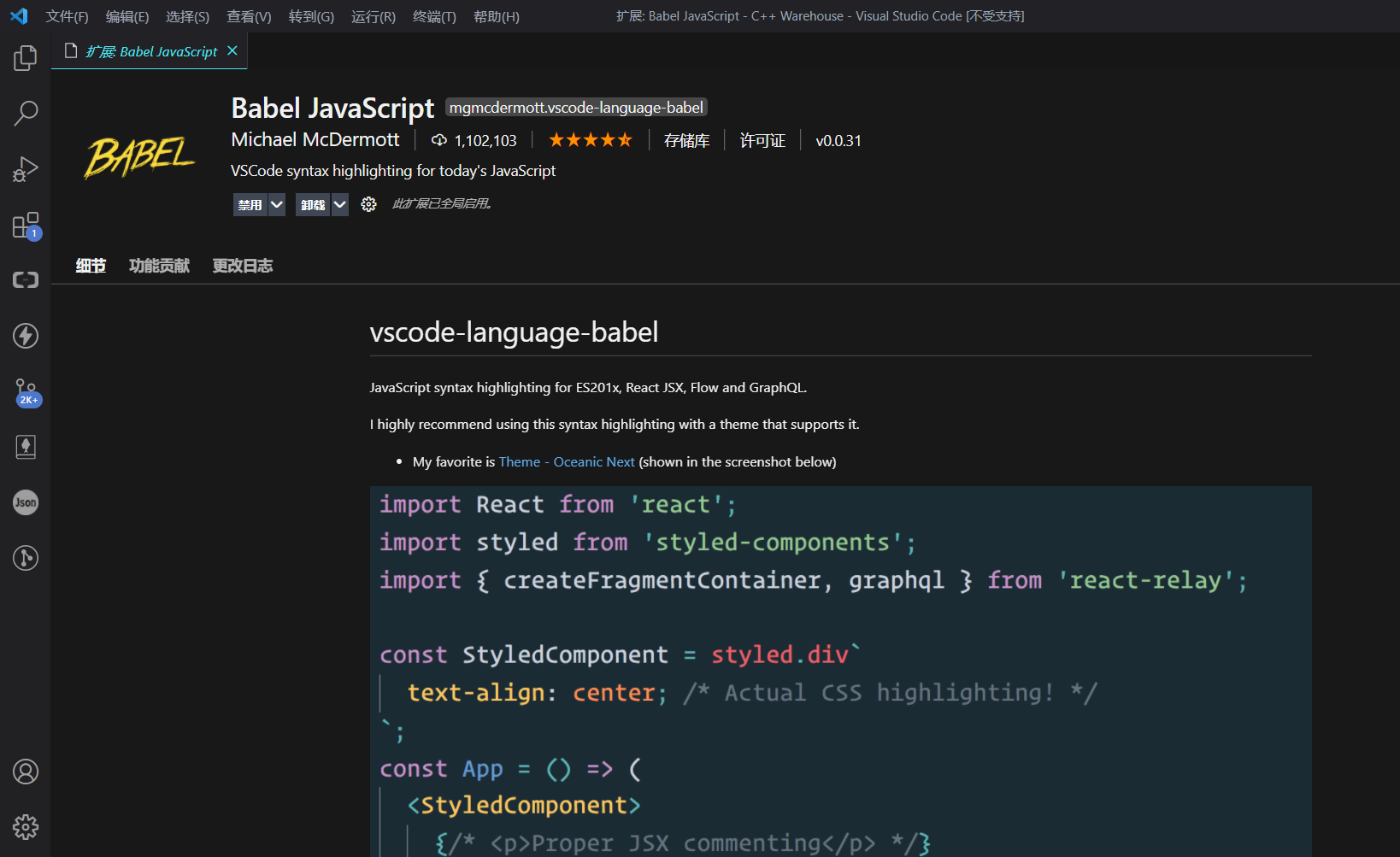Click the syntax highlighting screenshot image
Viewport: 1400px width, 857px height.
coord(841,672)
